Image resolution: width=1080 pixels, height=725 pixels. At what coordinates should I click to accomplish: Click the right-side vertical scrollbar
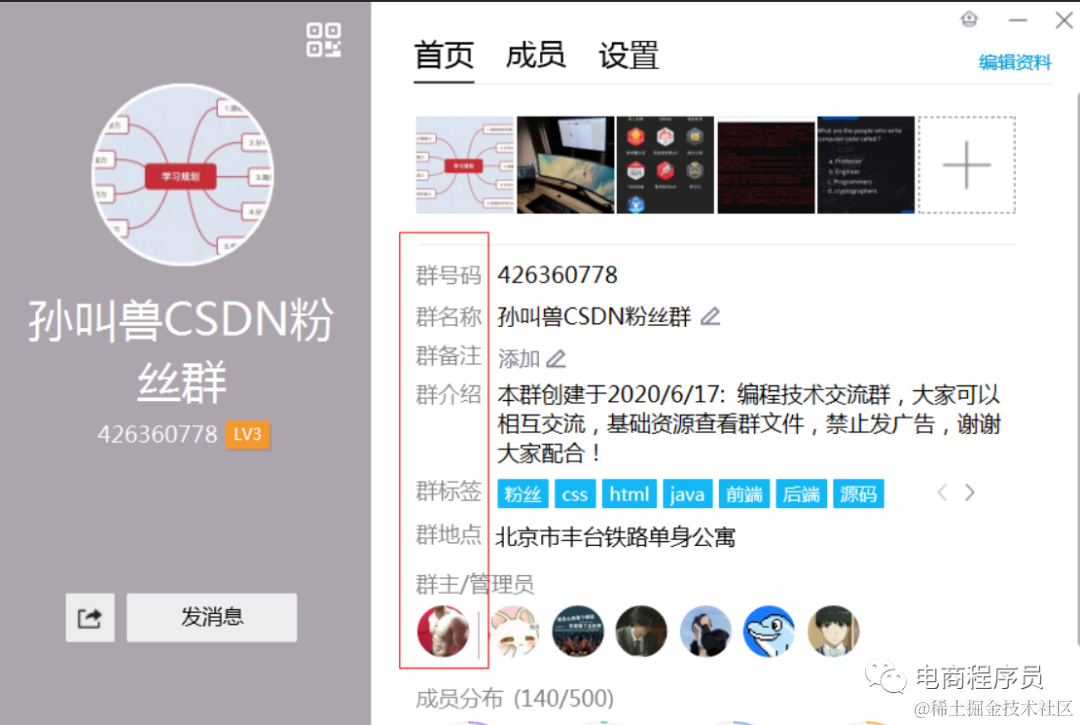point(1076,368)
